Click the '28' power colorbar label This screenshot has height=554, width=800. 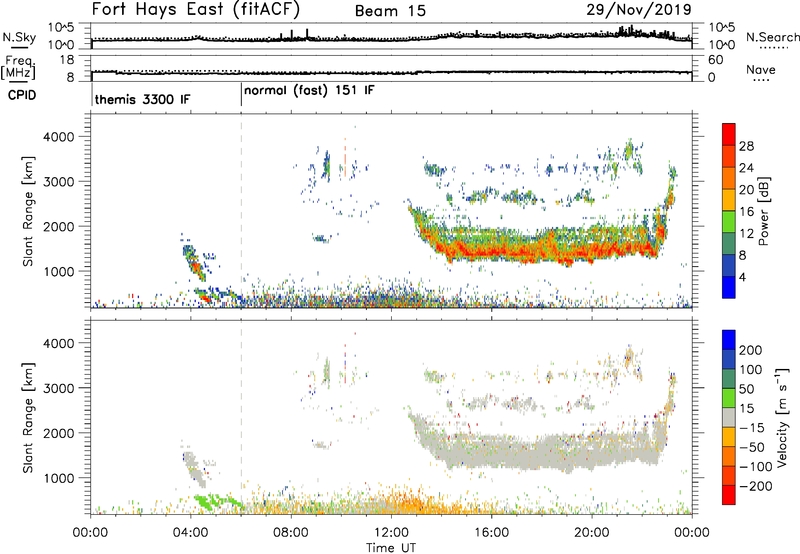pos(746,146)
